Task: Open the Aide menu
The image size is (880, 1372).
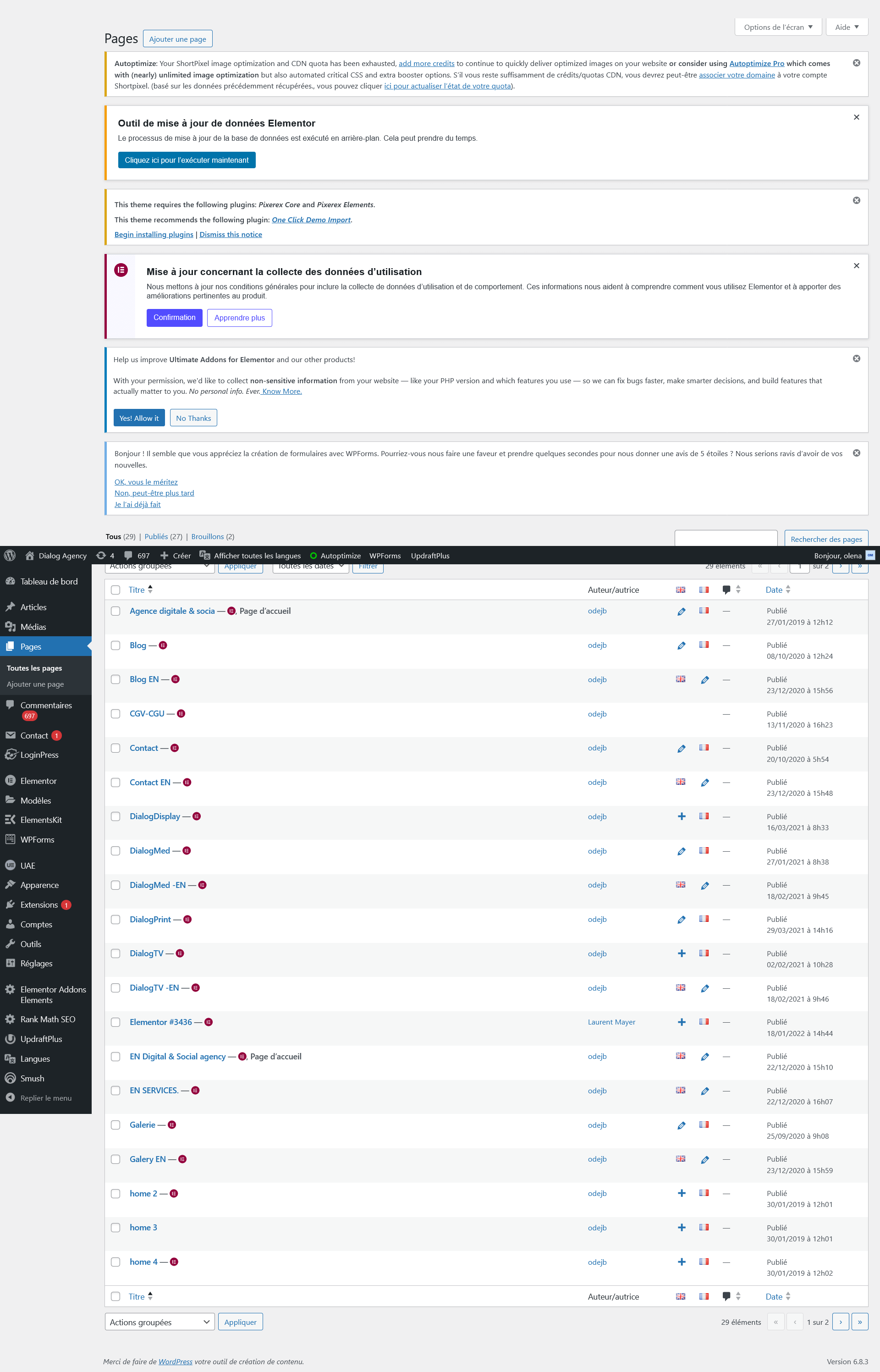Action: click(846, 26)
